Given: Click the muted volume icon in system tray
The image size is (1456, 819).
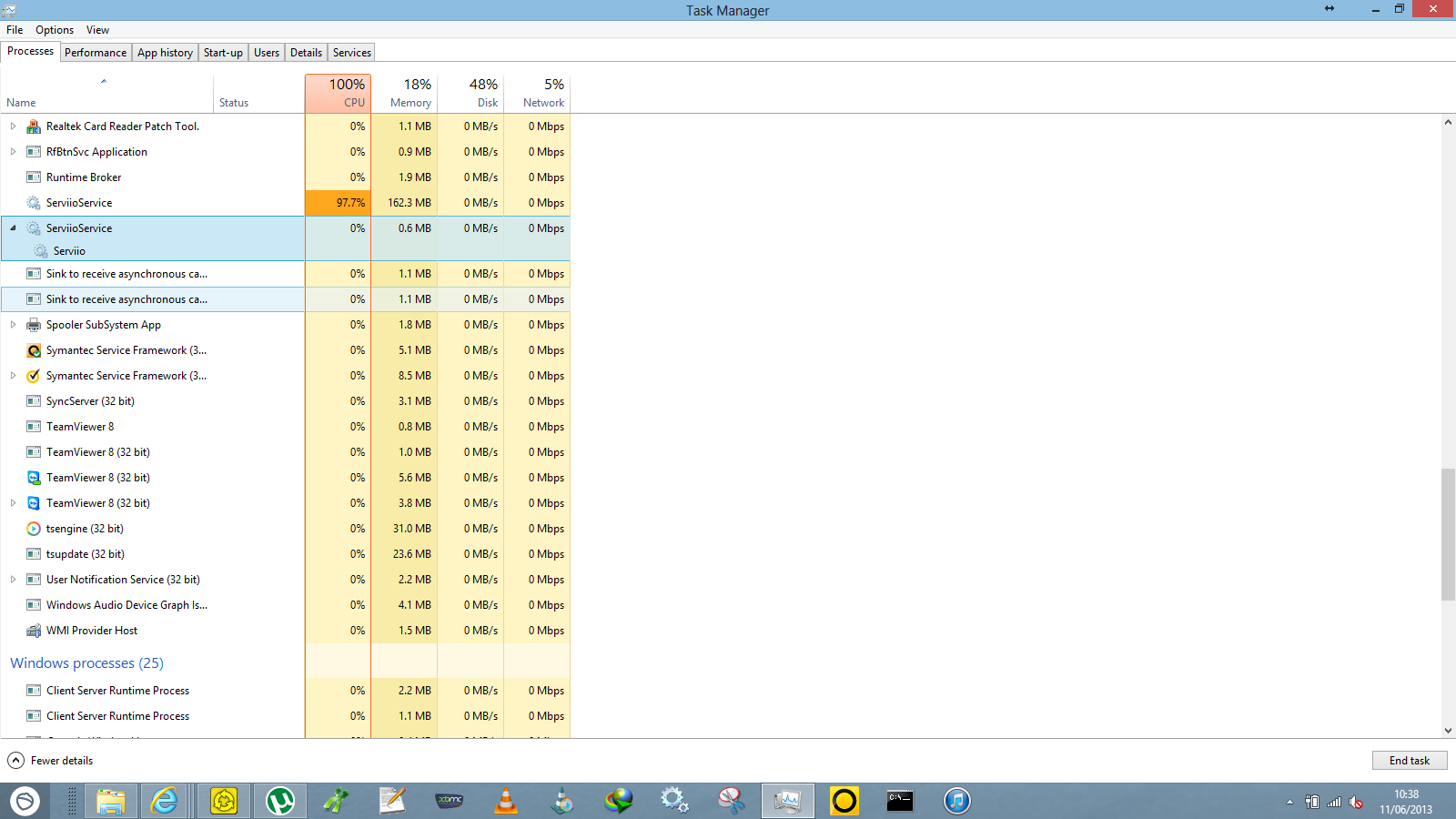Looking at the screenshot, I should tap(1356, 802).
